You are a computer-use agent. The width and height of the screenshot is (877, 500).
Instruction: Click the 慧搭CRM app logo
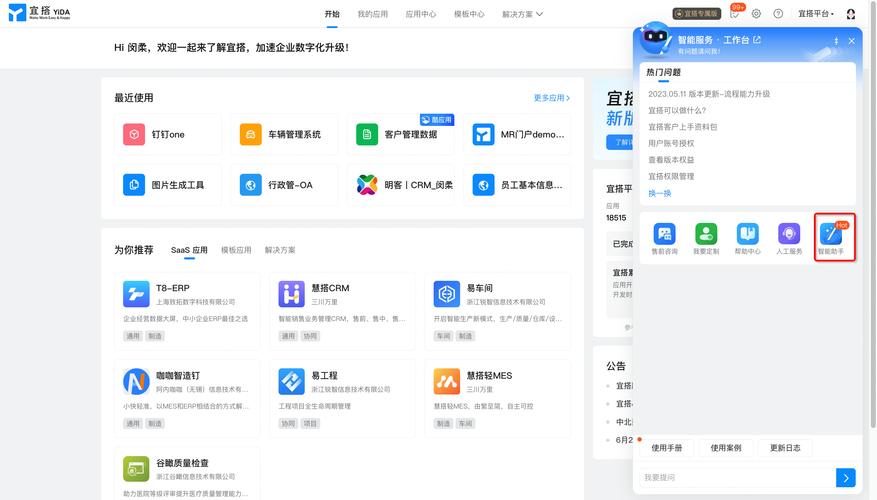pos(291,294)
